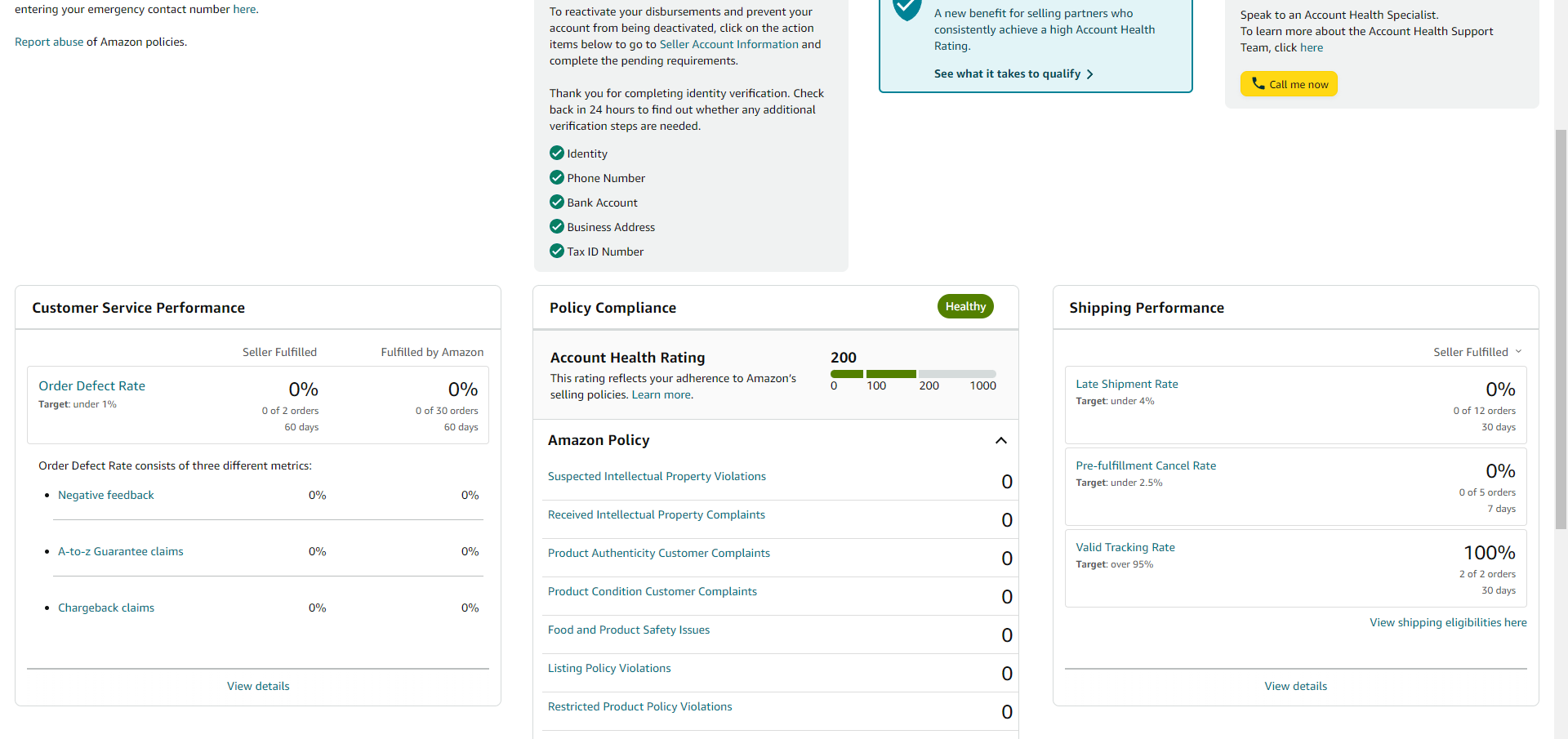Click the Healthy status badge
The width and height of the screenshot is (1568, 739).
click(965, 306)
